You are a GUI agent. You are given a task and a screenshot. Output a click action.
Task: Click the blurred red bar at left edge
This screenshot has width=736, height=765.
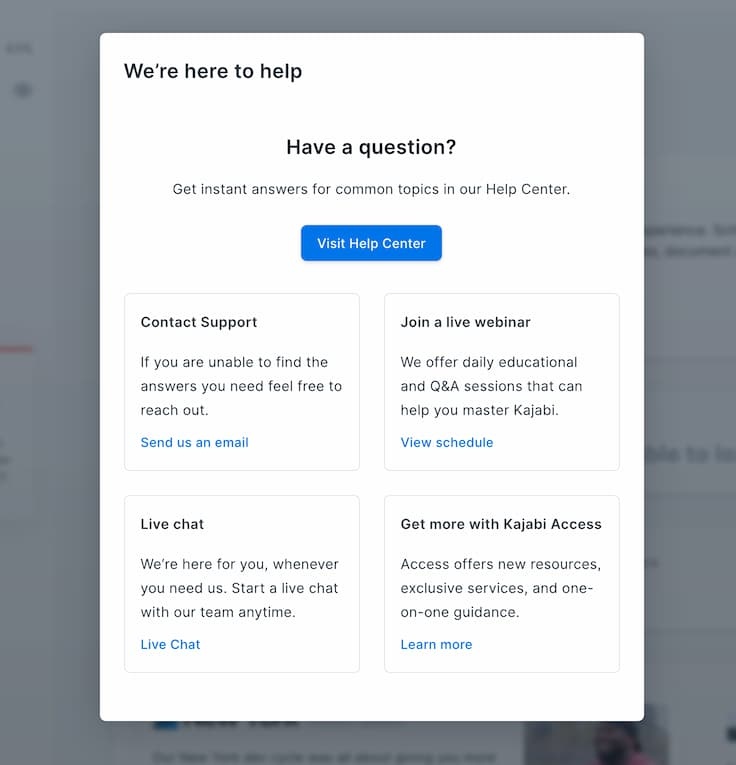point(17,349)
